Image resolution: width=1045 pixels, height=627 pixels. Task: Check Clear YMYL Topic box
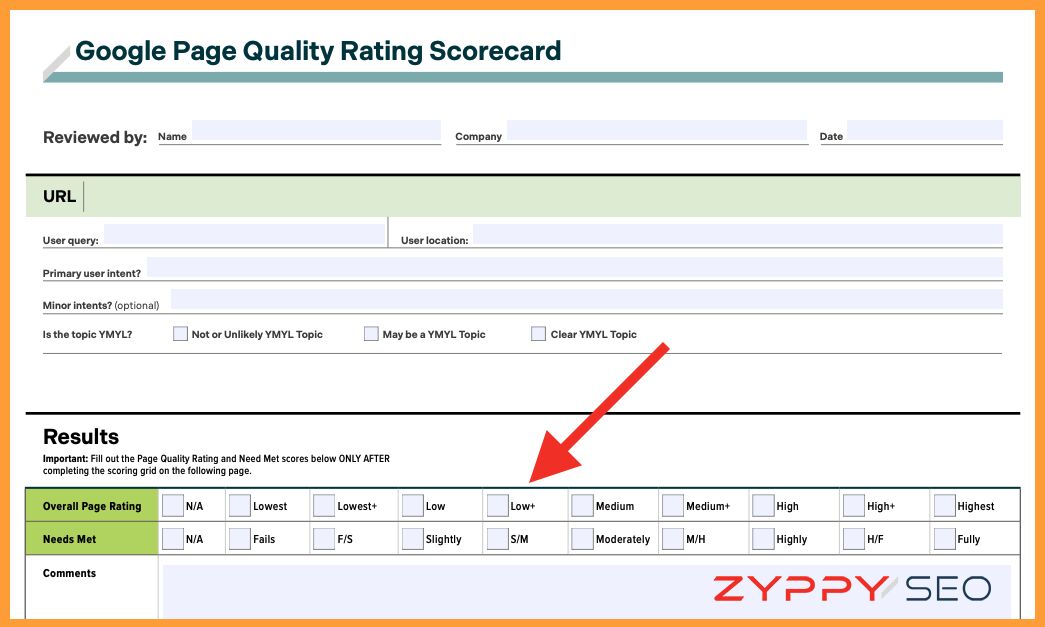coord(538,334)
